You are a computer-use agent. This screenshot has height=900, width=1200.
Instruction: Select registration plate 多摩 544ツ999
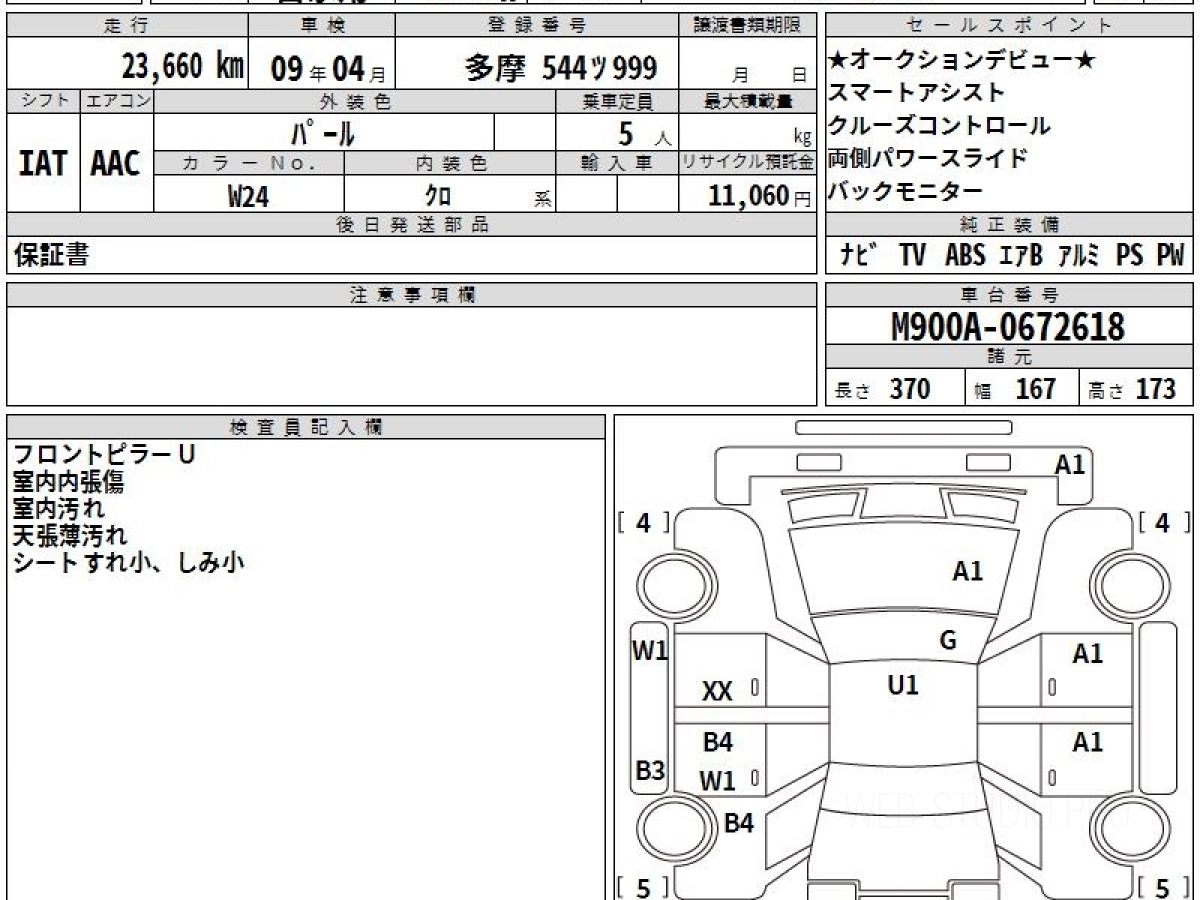point(561,68)
